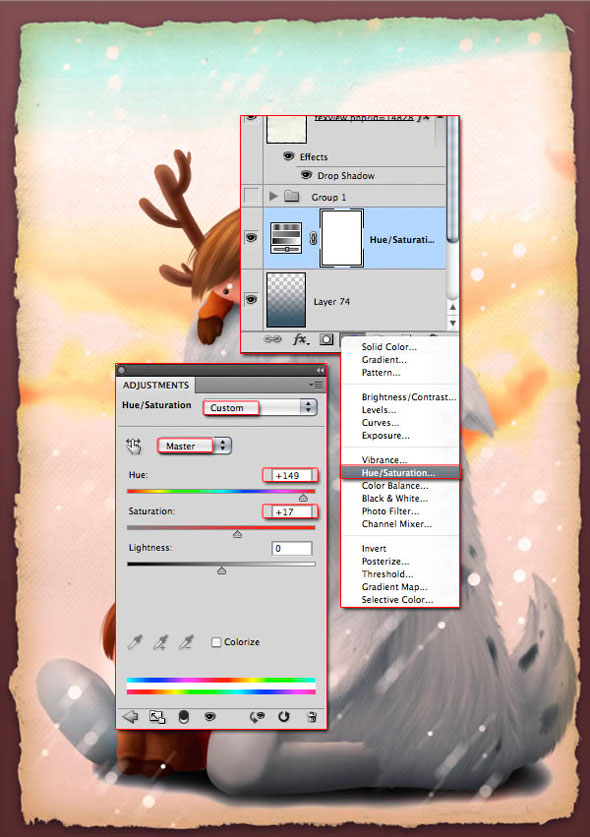The width and height of the screenshot is (590, 837).
Task: Open the Master channel dropdown
Action: (194, 446)
